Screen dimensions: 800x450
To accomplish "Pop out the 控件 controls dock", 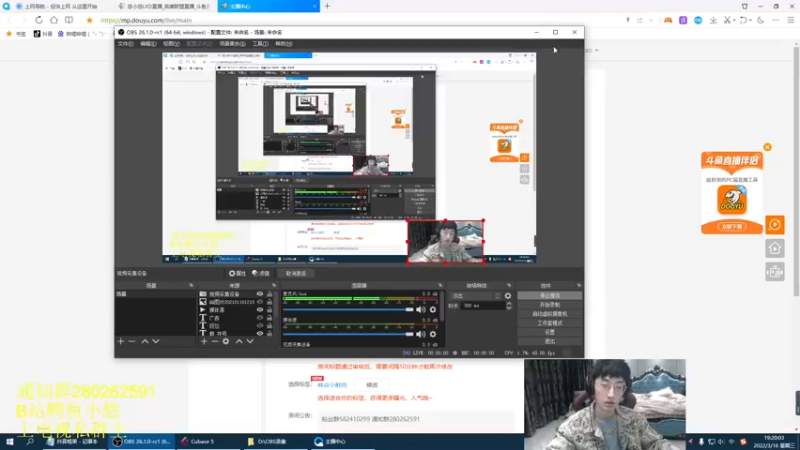I will pos(579,285).
